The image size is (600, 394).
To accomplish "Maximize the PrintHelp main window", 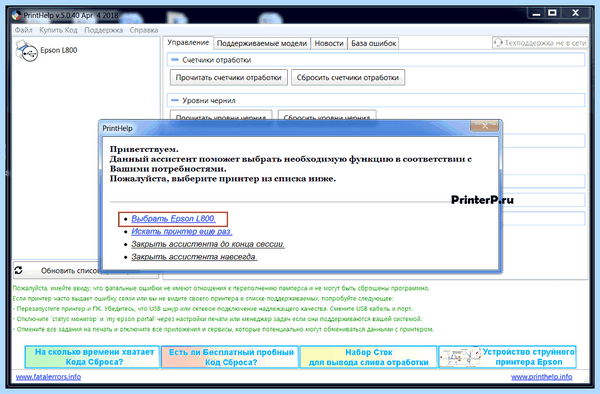I will click(552, 13).
